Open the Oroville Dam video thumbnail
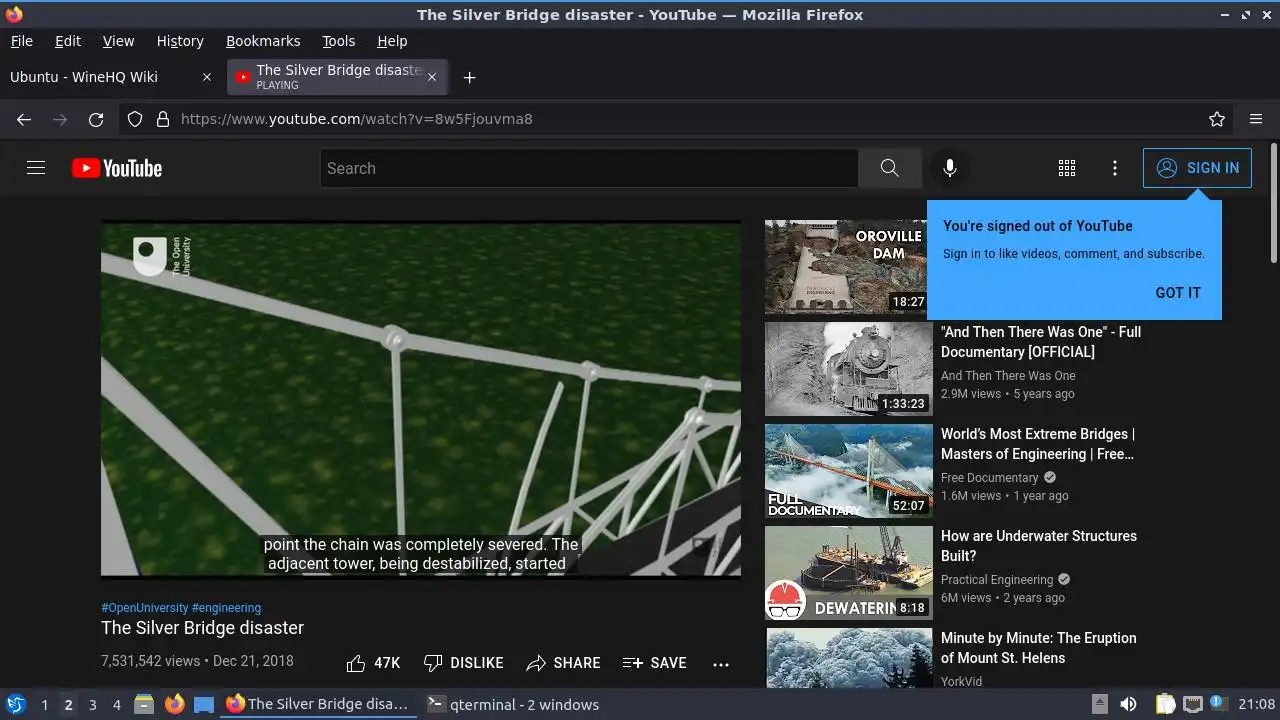Viewport: 1280px width, 720px height. pos(849,267)
